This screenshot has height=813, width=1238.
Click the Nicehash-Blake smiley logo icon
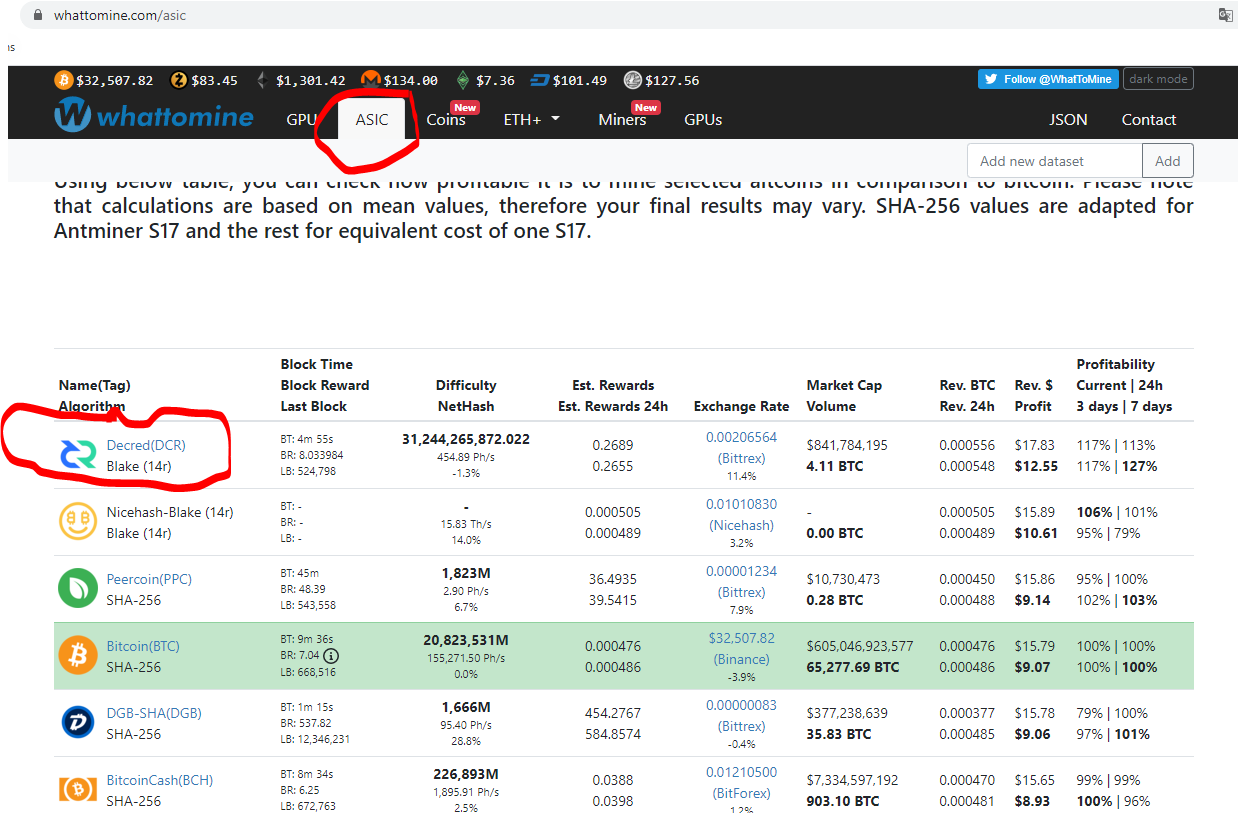(x=77, y=522)
